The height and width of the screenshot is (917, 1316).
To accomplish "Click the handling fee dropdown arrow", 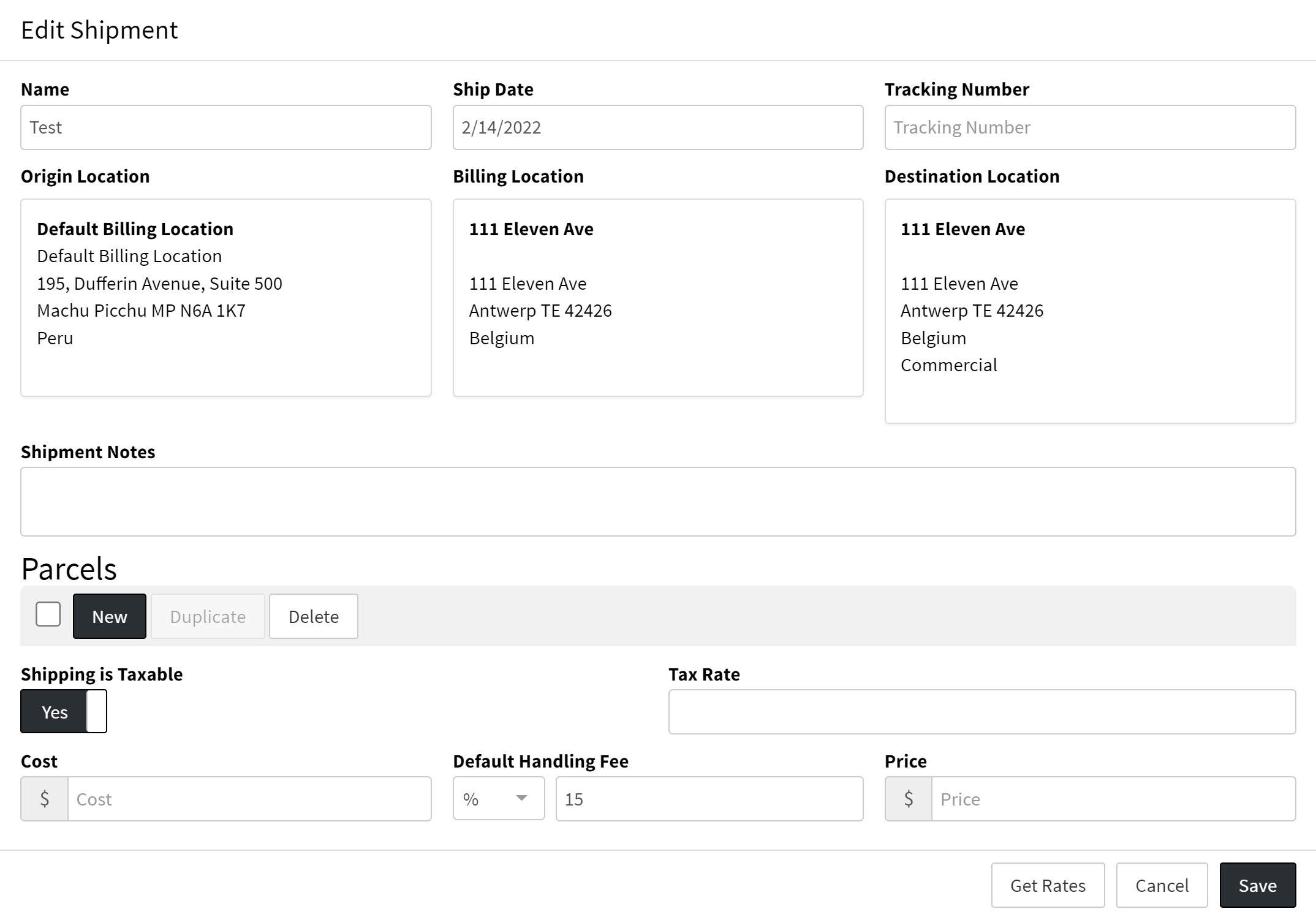I will [x=521, y=798].
